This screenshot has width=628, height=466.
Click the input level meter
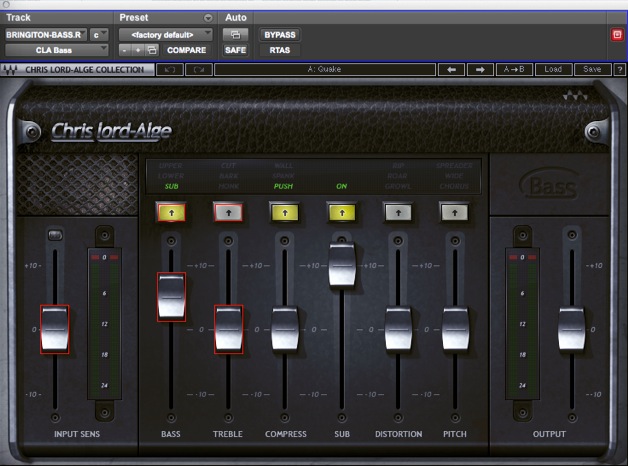tap(105, 323)
